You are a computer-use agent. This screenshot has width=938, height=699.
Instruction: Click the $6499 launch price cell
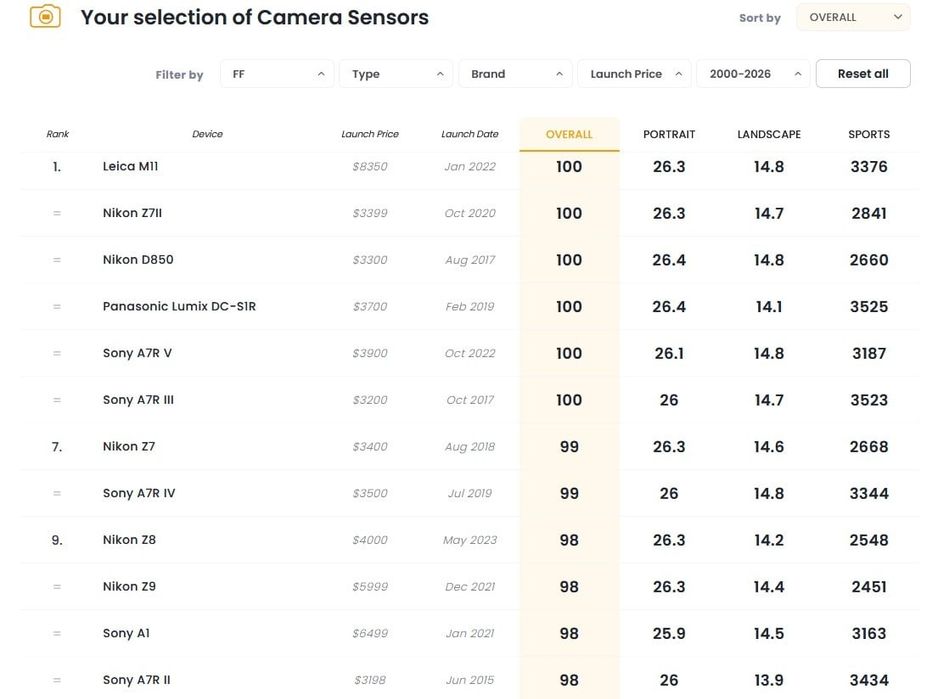coord(370,633)
